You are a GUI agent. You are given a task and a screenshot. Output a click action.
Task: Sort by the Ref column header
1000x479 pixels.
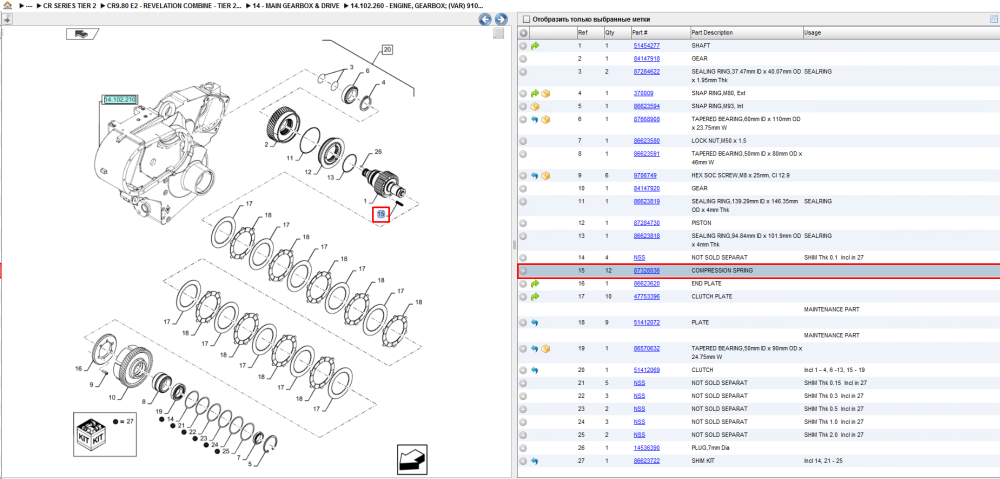click(582, 33)
